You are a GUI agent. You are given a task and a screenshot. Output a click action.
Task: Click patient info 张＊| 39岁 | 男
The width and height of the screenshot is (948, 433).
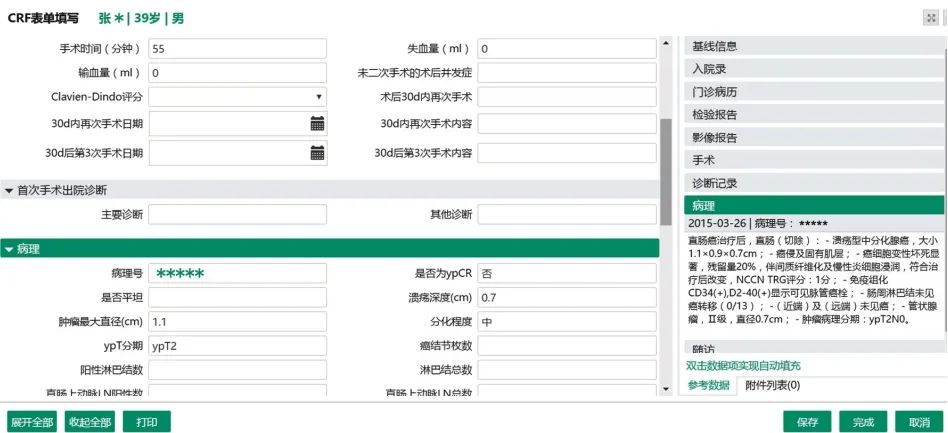(141, 18)
